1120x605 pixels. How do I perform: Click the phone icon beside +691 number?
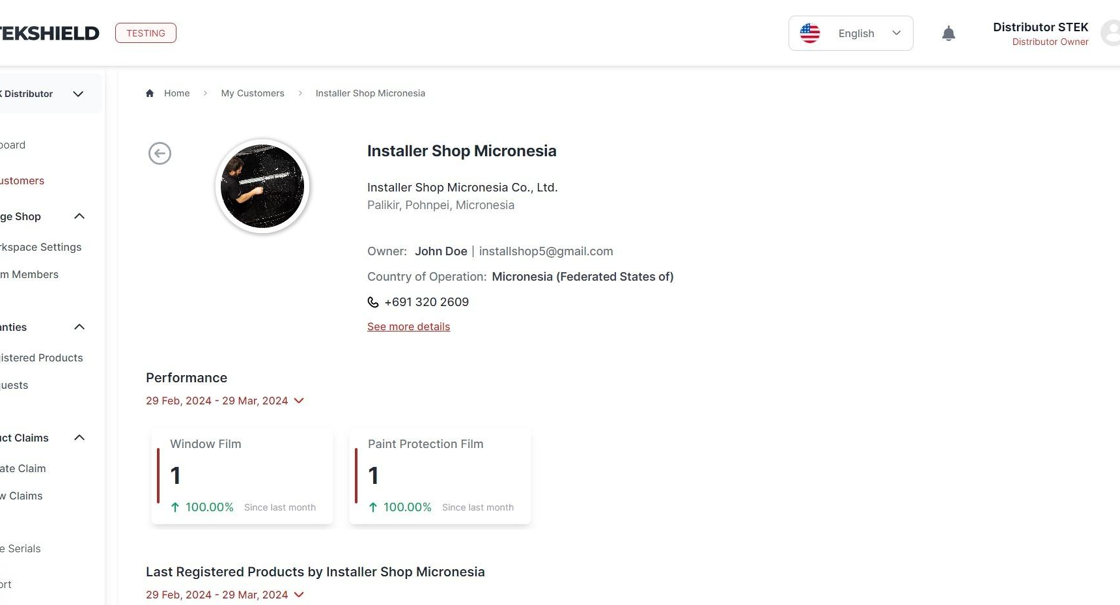point(373,302)
